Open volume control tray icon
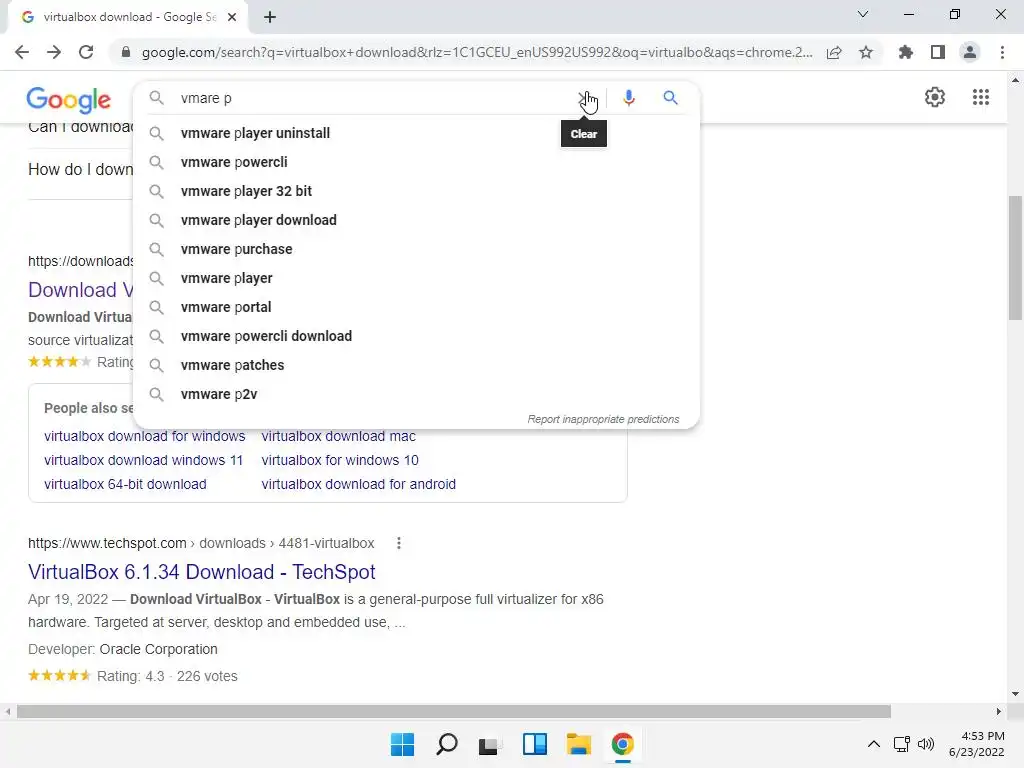The image size is (1024, 768). (x=926, y=744)
